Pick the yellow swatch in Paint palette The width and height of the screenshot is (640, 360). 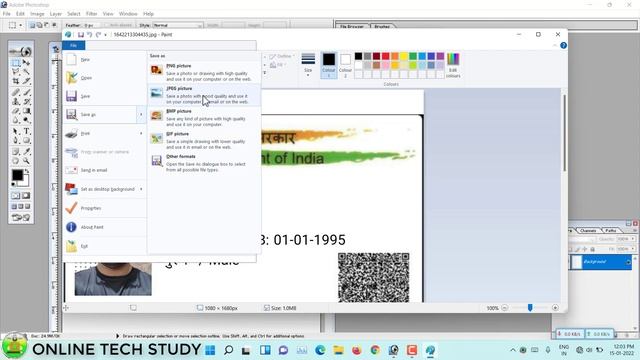[404, 56]
